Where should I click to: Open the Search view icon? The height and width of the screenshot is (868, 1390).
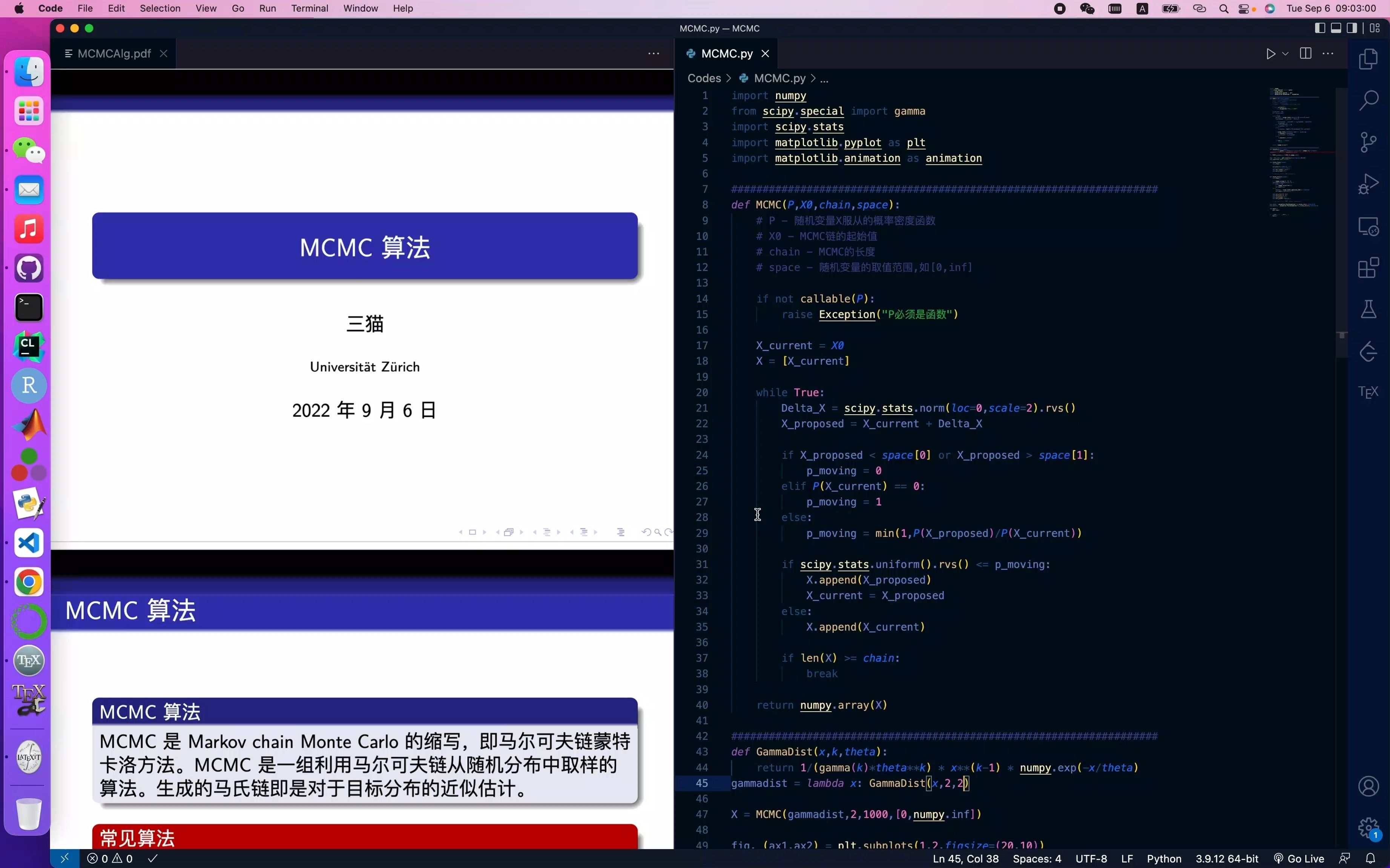1368,101
